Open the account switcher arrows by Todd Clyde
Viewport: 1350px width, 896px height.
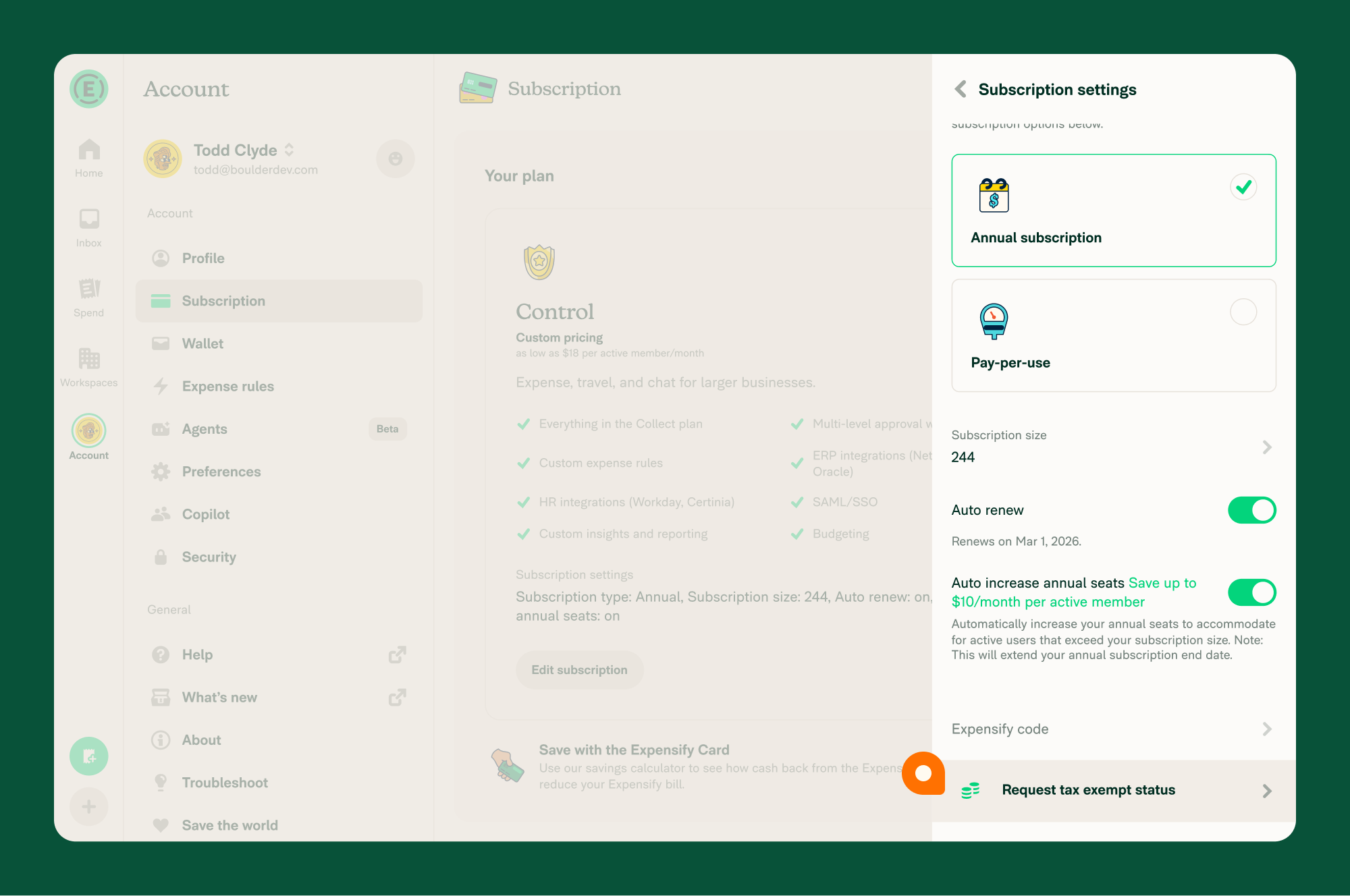pos(289,150)
